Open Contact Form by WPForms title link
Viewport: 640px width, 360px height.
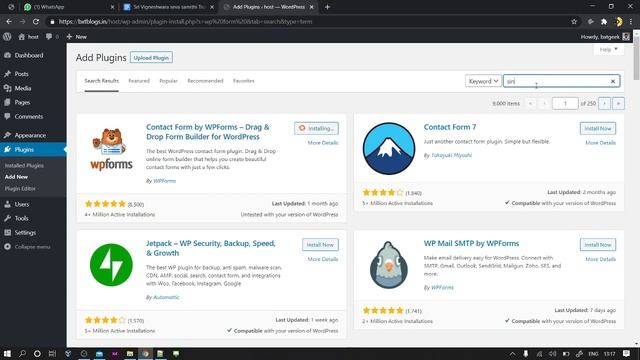click(208, 132)
